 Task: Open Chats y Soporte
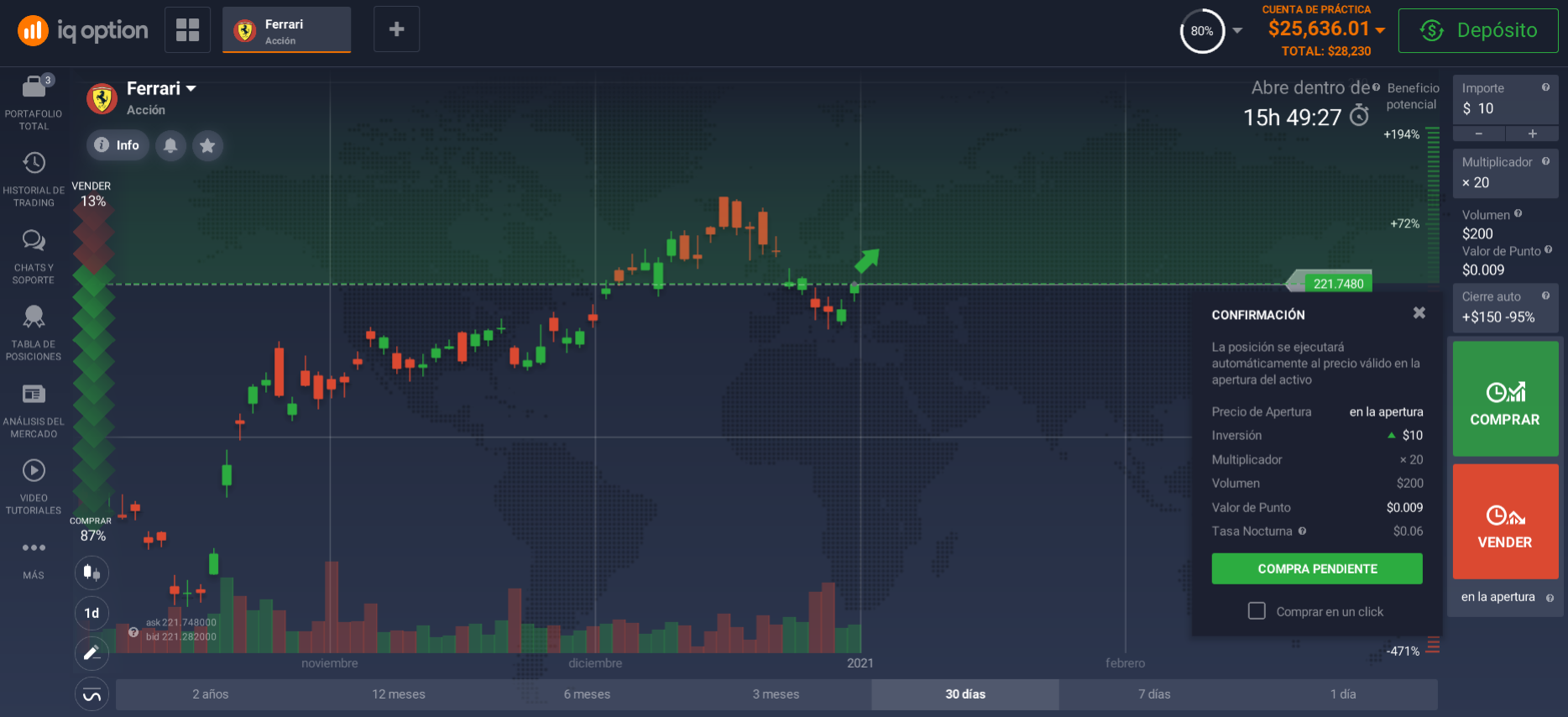pyautogui.click(x=34, y=241)
